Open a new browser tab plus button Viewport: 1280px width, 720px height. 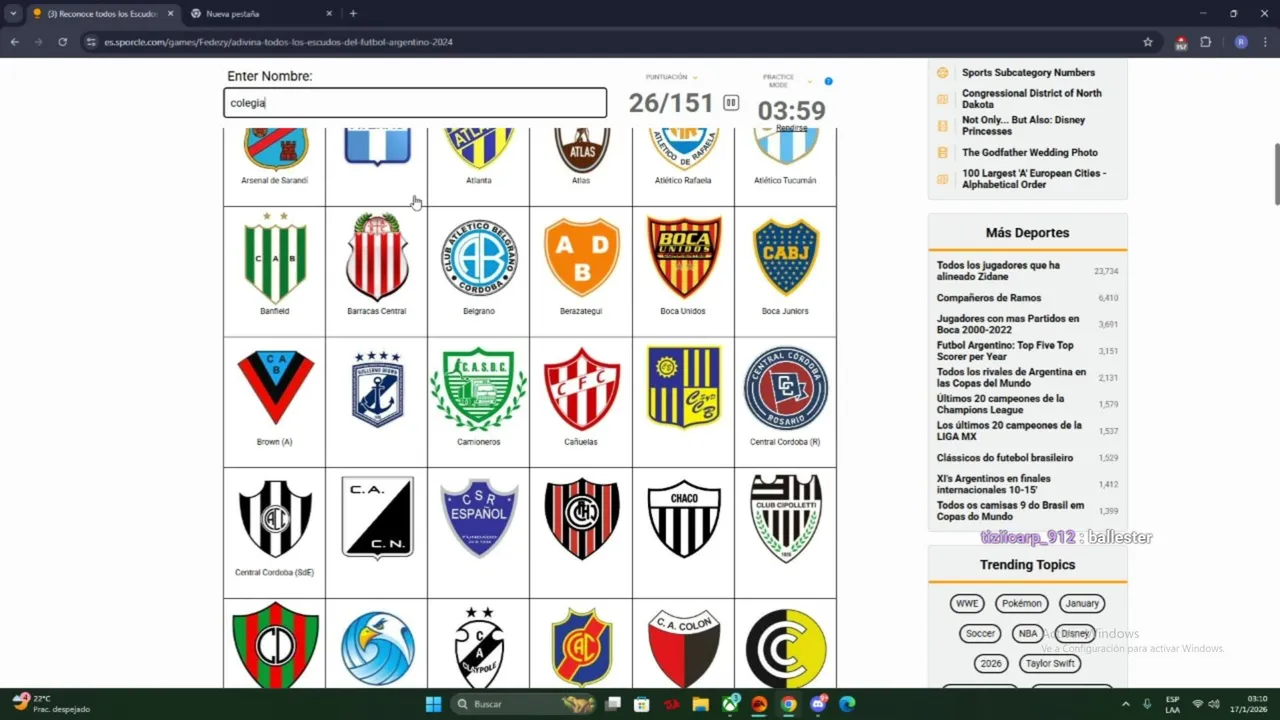coord(353,14)
